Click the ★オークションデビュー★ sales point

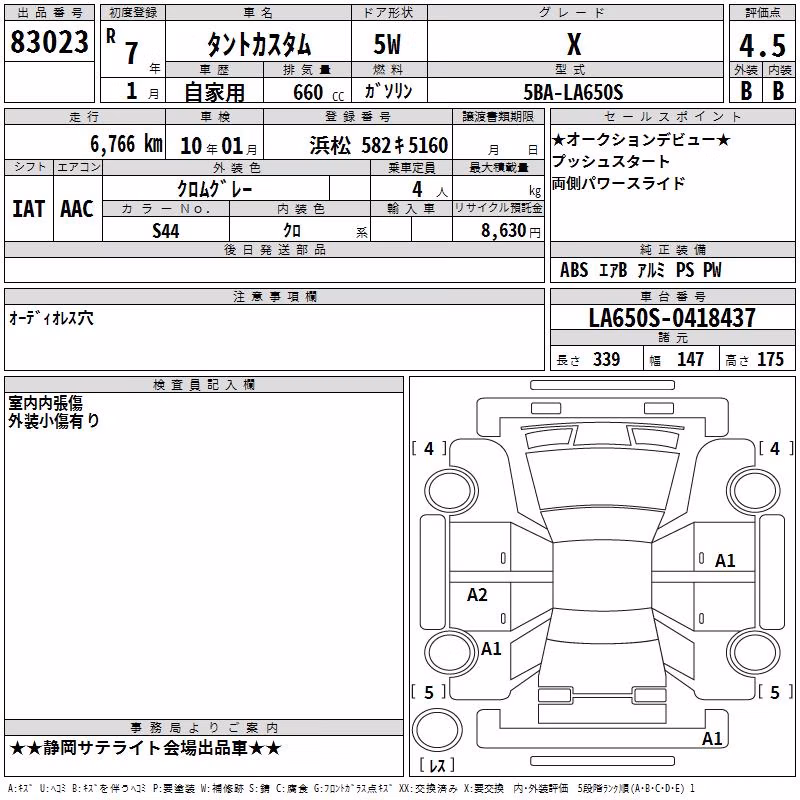641,139
